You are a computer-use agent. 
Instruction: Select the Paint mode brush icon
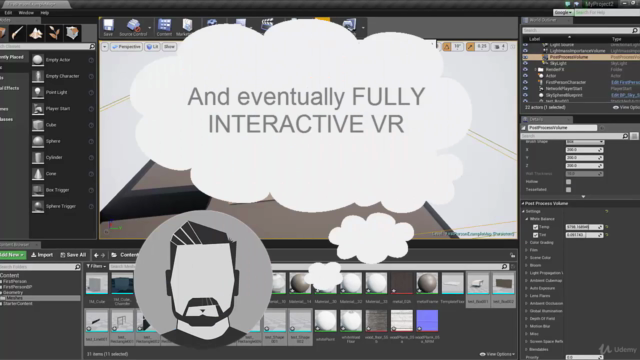pos(18,33)
